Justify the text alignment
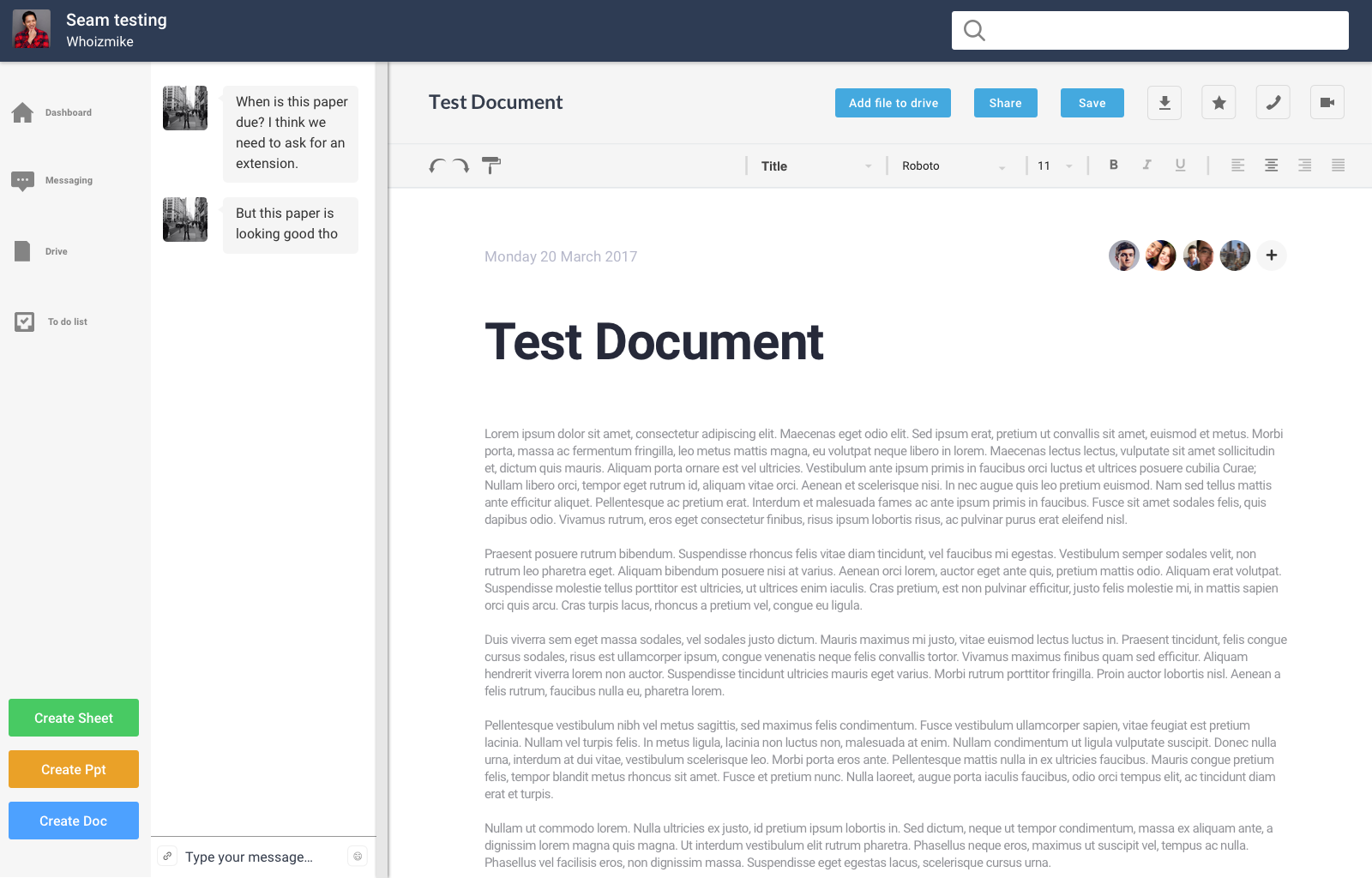The height and width of the screenshot is (878, 1372). tap(1339, 165)
